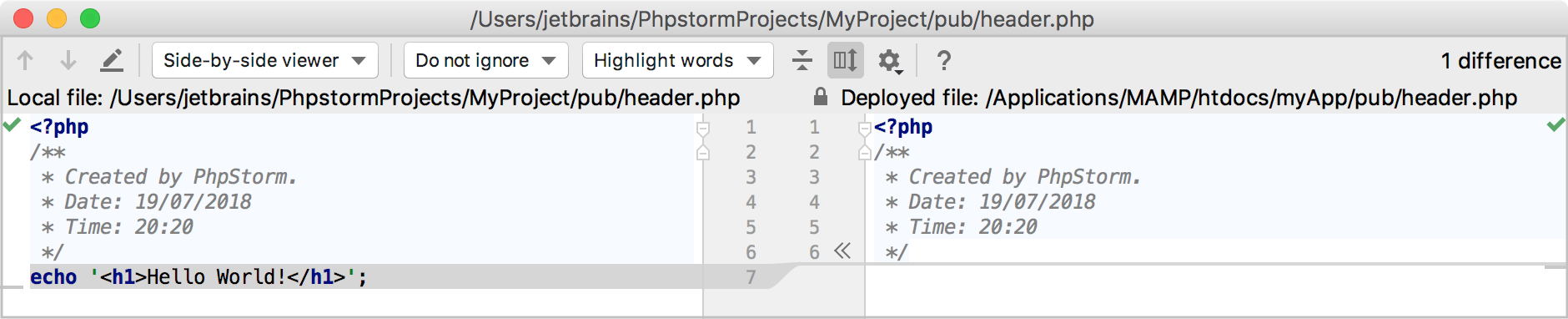Jump to next difference arrow

coord(68,60)
